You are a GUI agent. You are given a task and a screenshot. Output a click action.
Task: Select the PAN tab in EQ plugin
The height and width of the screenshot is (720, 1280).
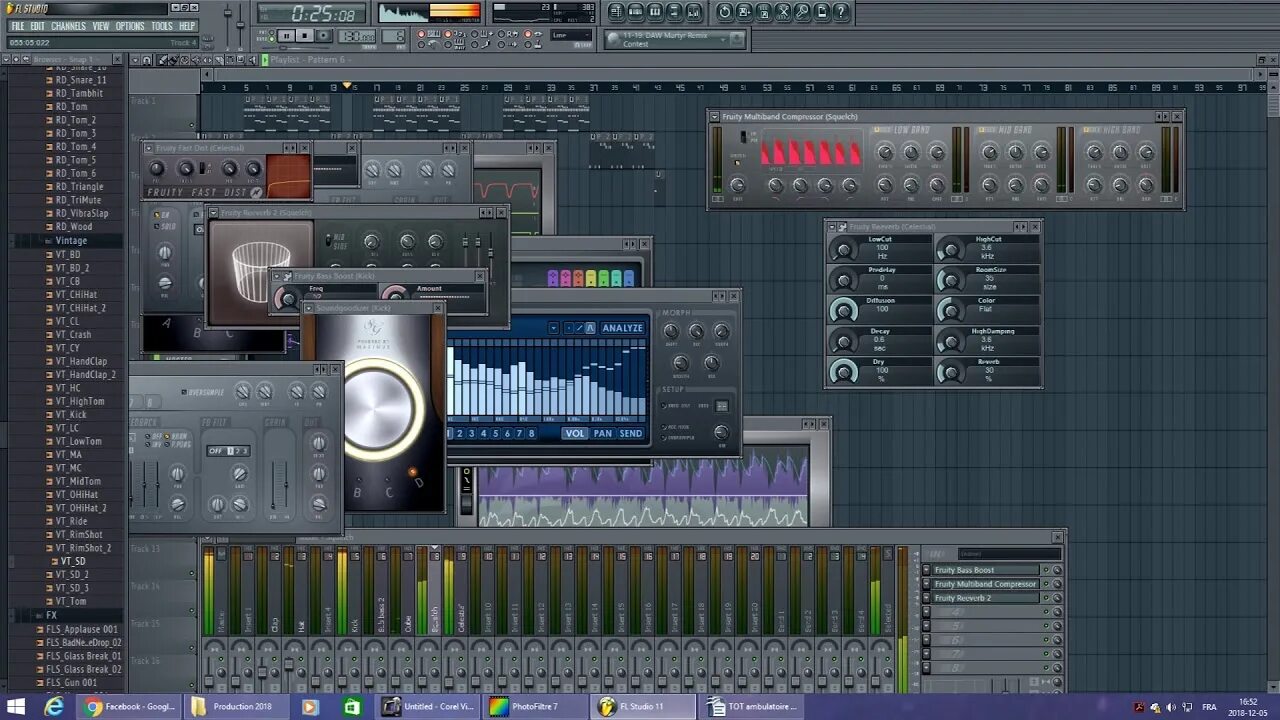(x=602, y=433)
